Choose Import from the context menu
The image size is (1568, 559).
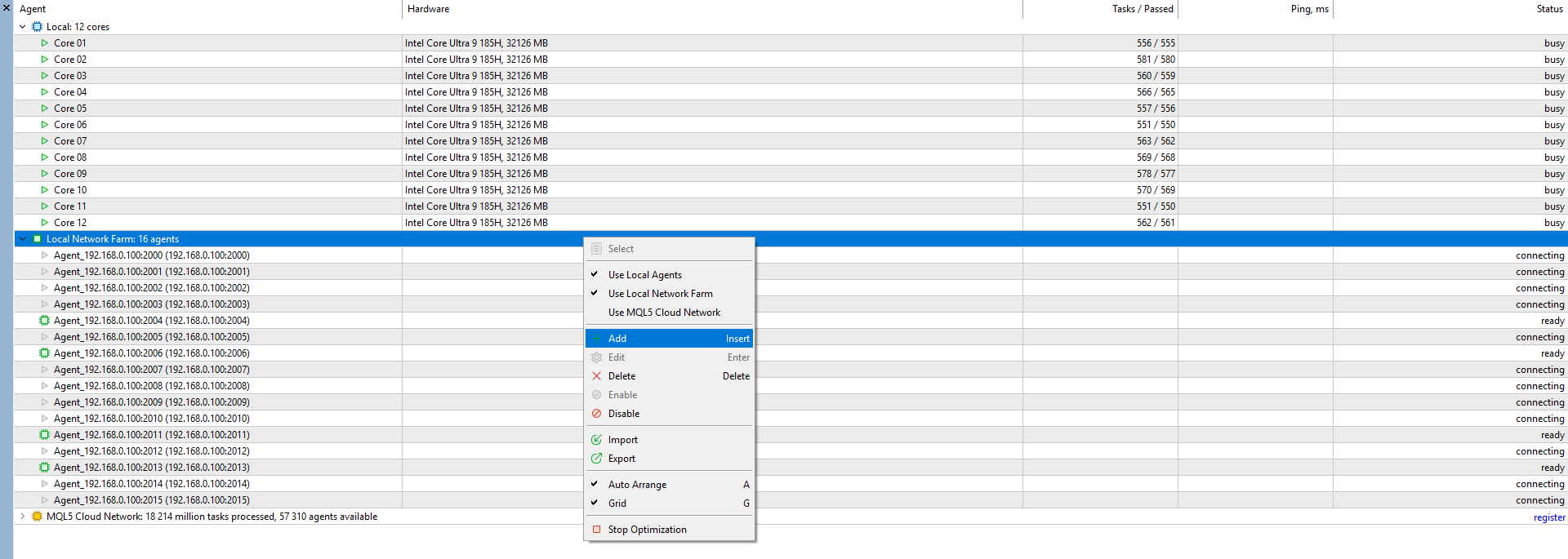pyautogui.click(x=670, y=440)
